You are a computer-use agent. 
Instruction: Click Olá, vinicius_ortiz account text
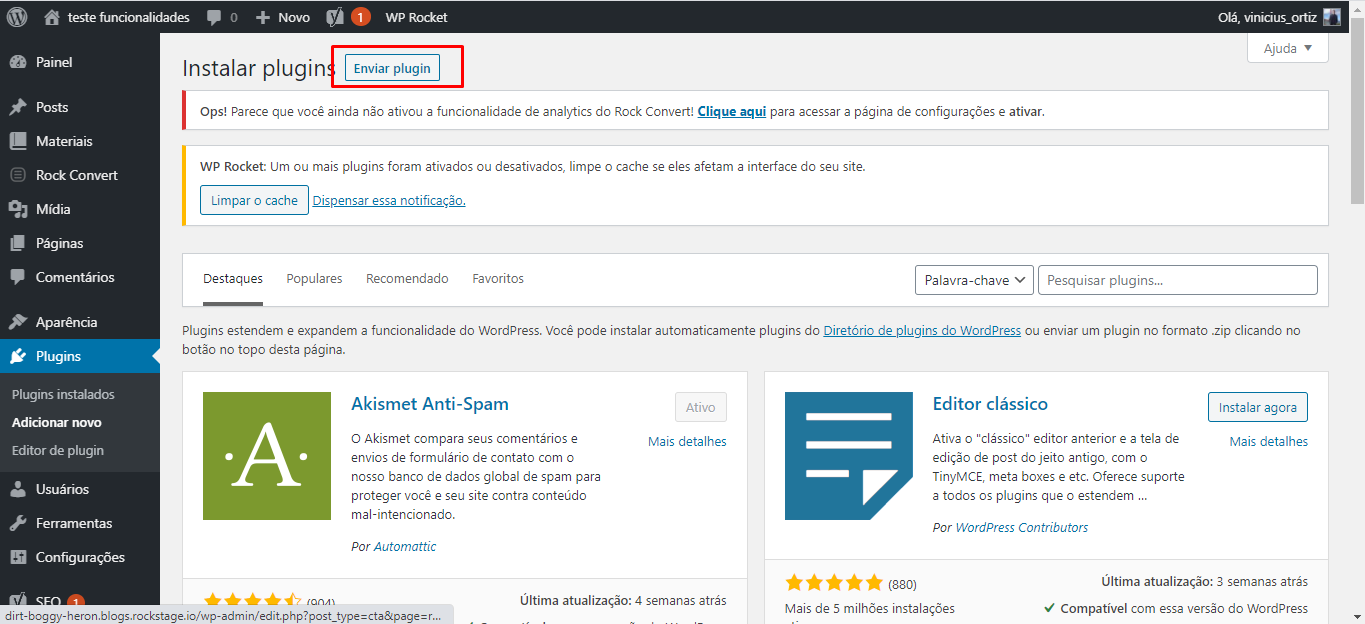click(1267, 17)
